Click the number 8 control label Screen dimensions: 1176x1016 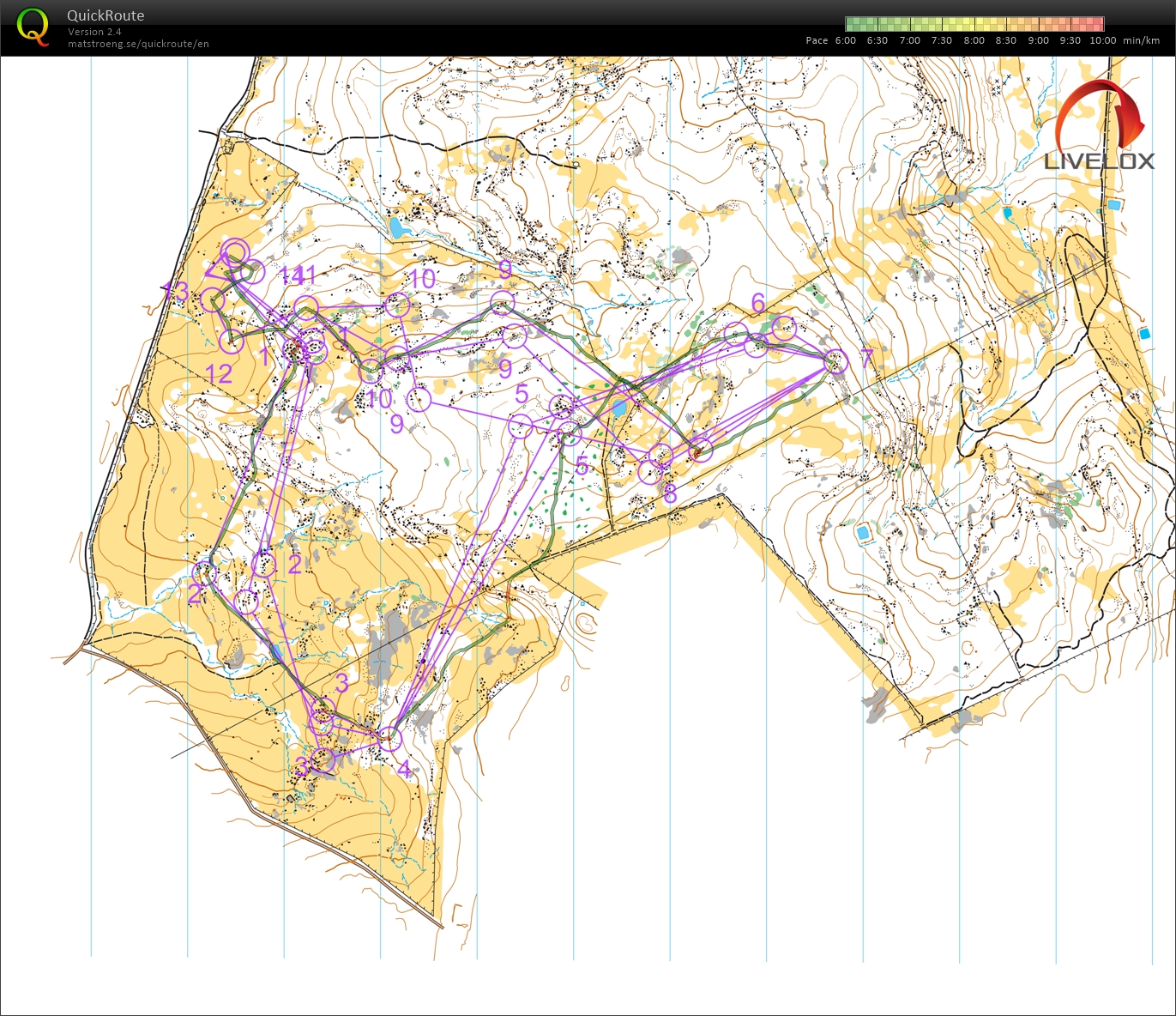670,493
